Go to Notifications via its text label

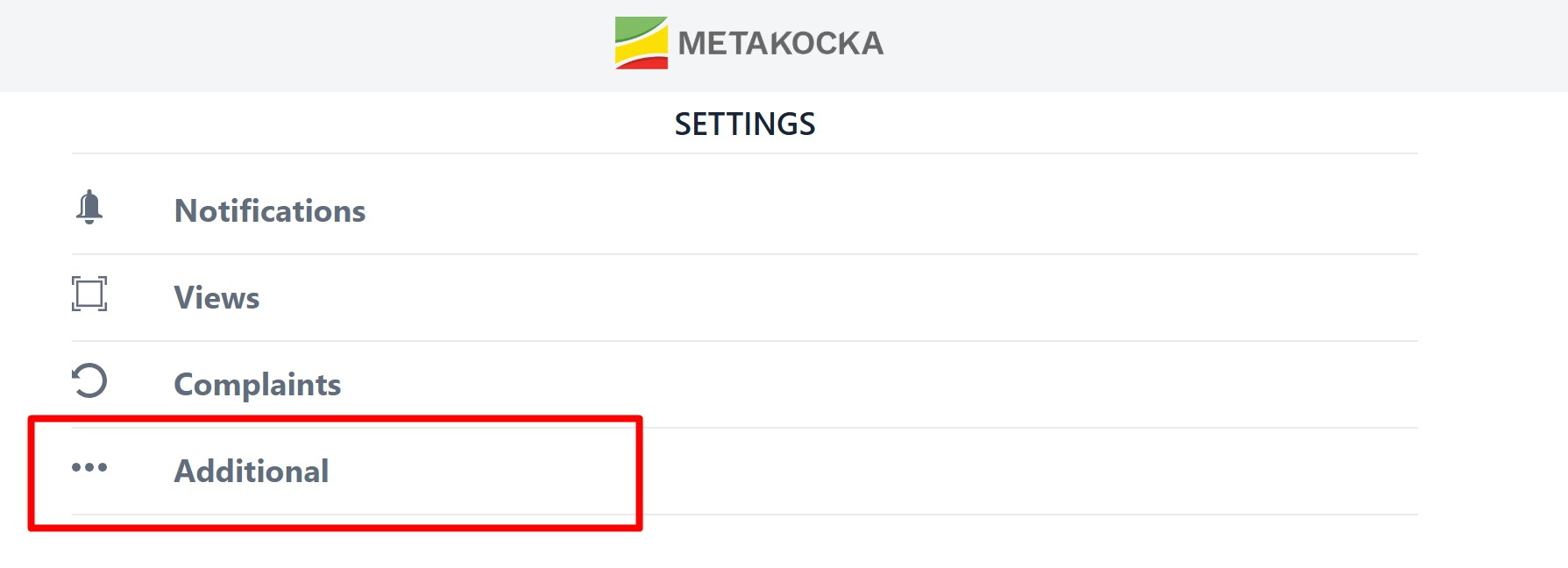270,211
